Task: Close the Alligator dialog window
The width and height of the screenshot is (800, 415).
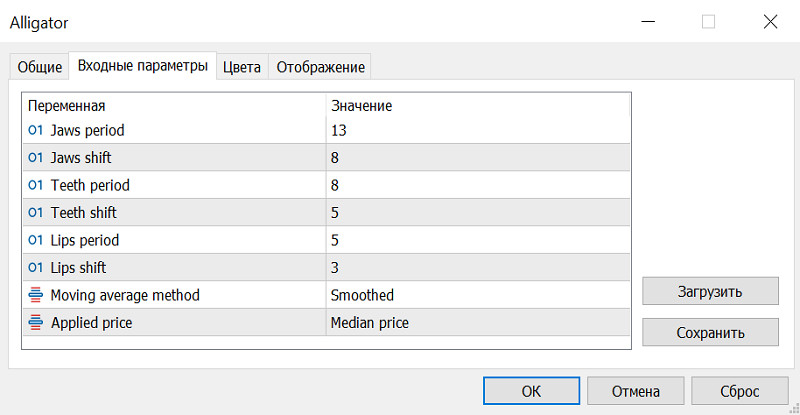Action: [x=770, y=21]
